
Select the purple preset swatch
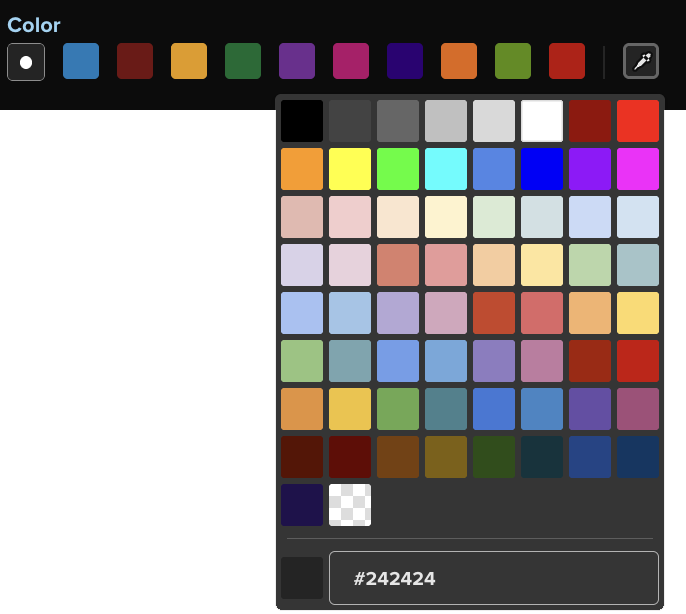297,61
